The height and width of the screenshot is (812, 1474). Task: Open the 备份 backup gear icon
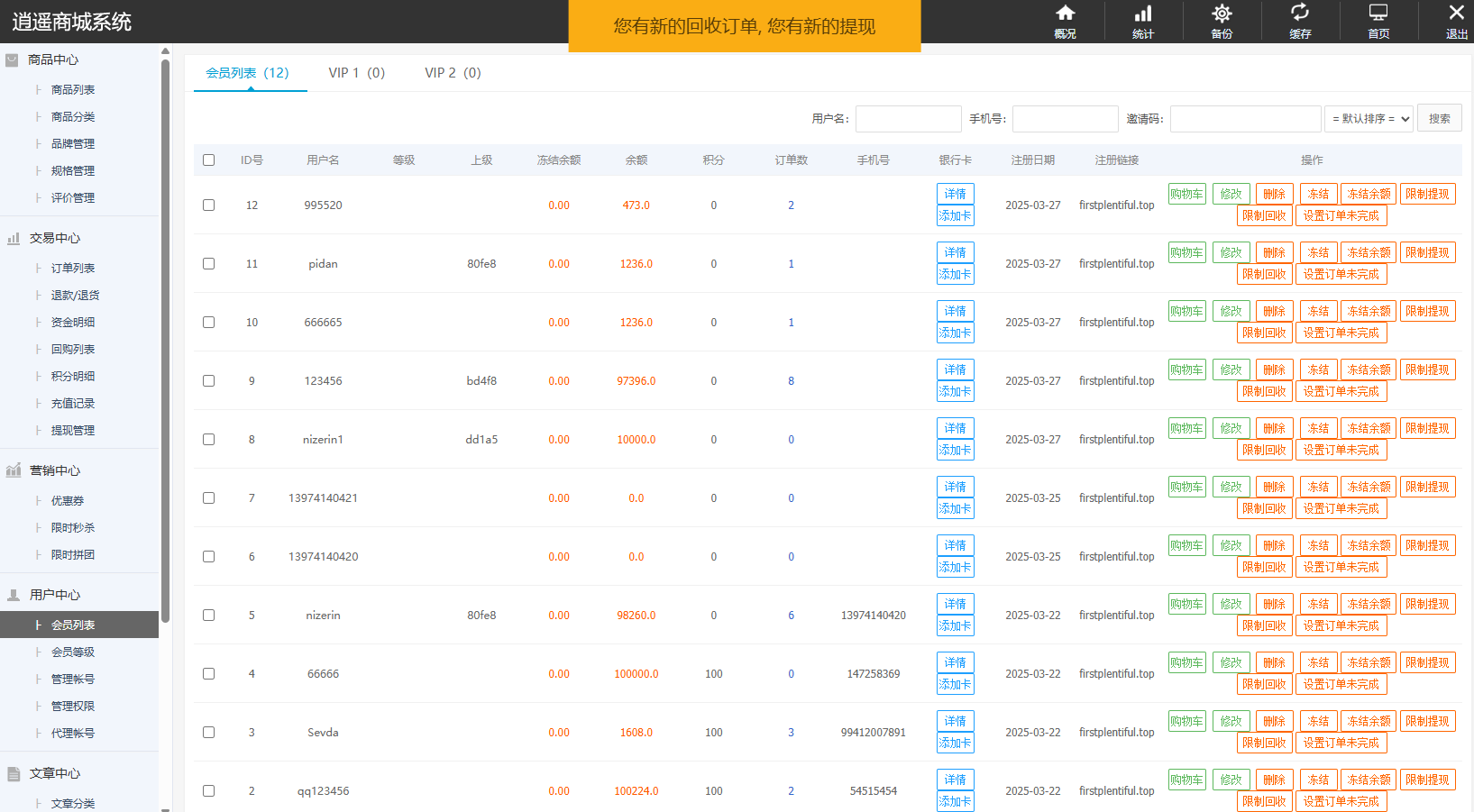point(1222,14)
